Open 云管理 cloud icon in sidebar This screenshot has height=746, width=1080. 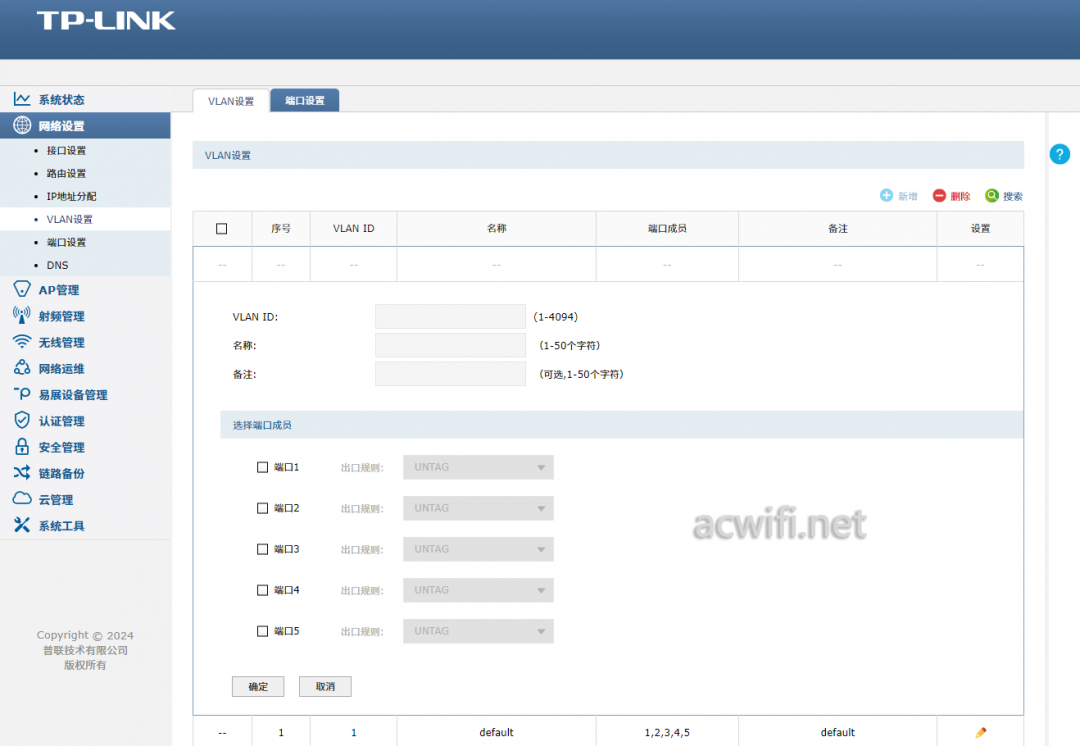click(22, 499)
